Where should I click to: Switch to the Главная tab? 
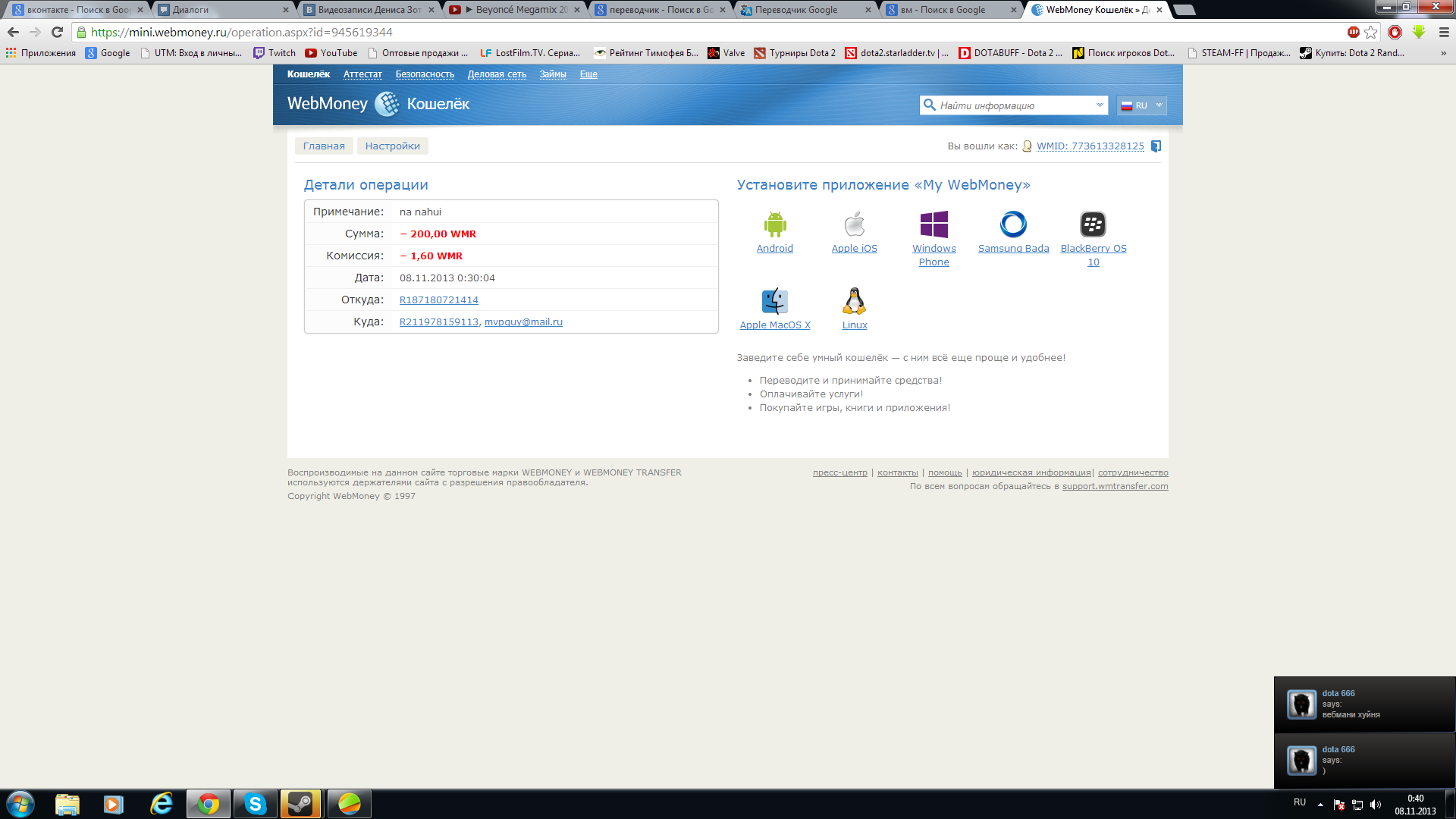pos(324,146)
